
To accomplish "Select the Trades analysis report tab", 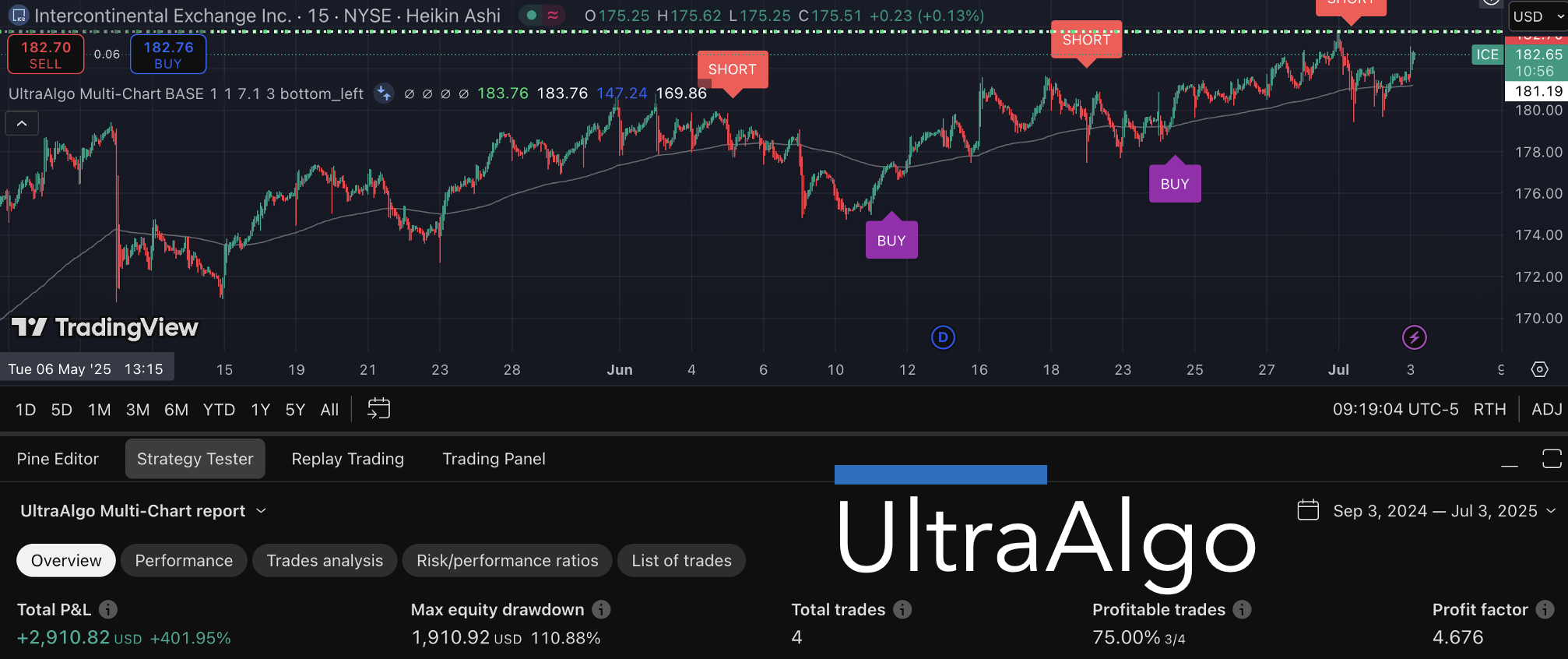I will [325, 561].
